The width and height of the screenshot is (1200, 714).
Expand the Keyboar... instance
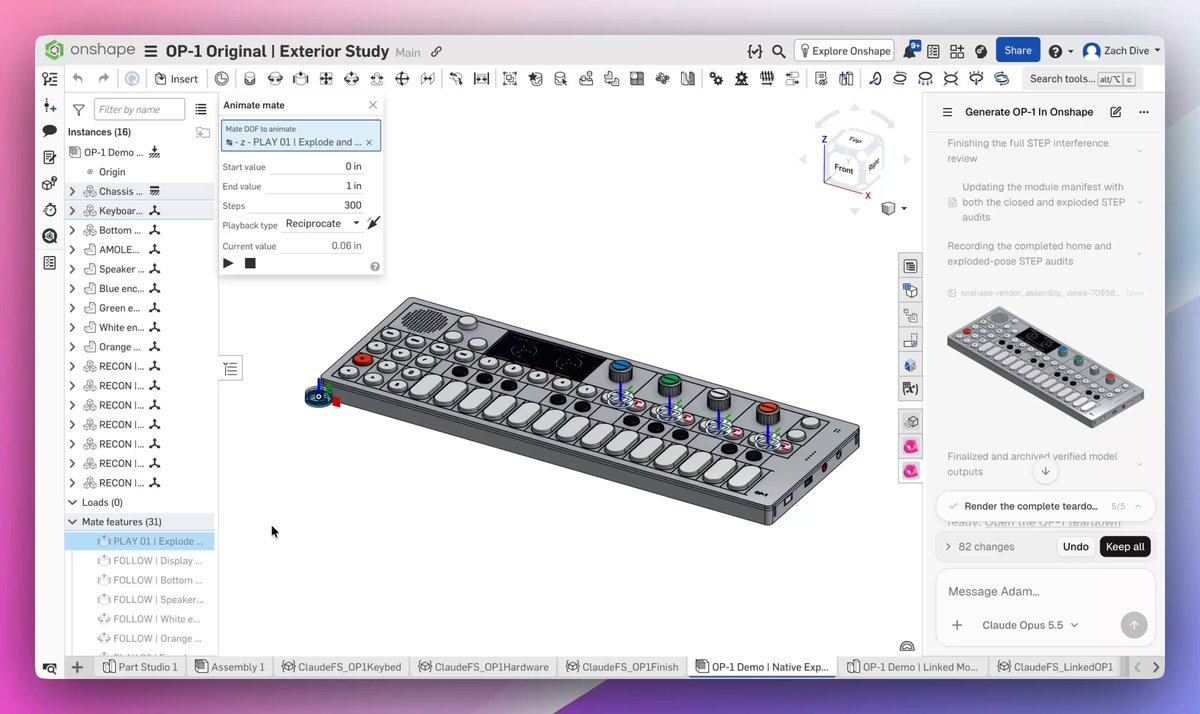72,211
